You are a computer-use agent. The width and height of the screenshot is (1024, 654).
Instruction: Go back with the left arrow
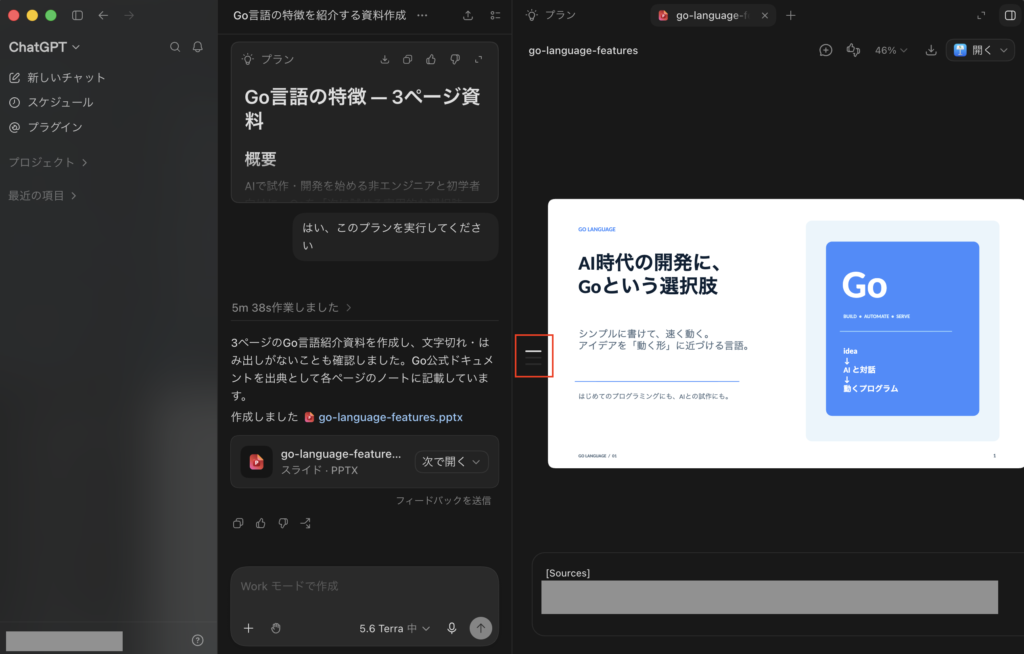[x=103, y=15]
